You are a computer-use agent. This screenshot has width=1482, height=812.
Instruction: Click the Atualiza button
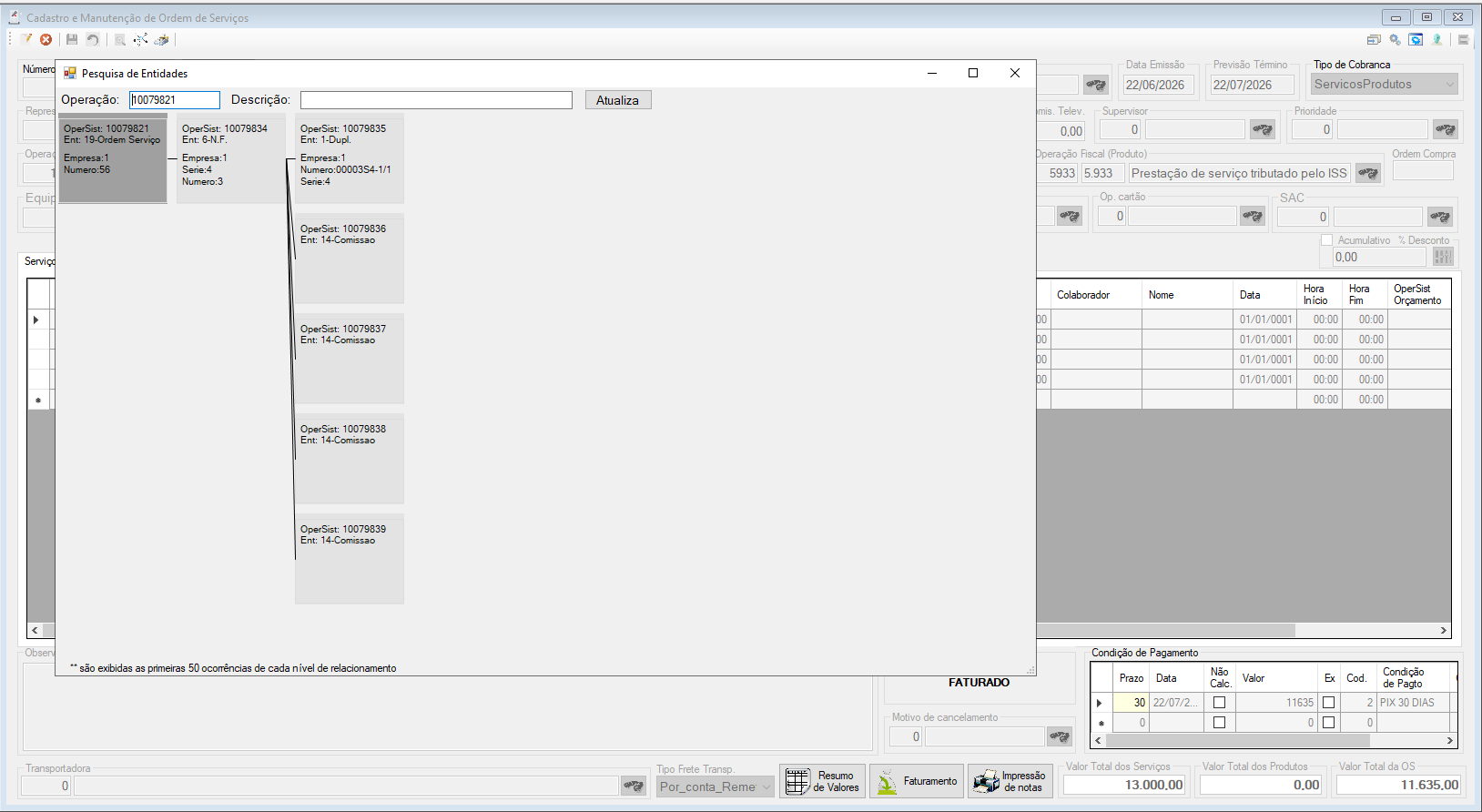[x=617, y=100]
